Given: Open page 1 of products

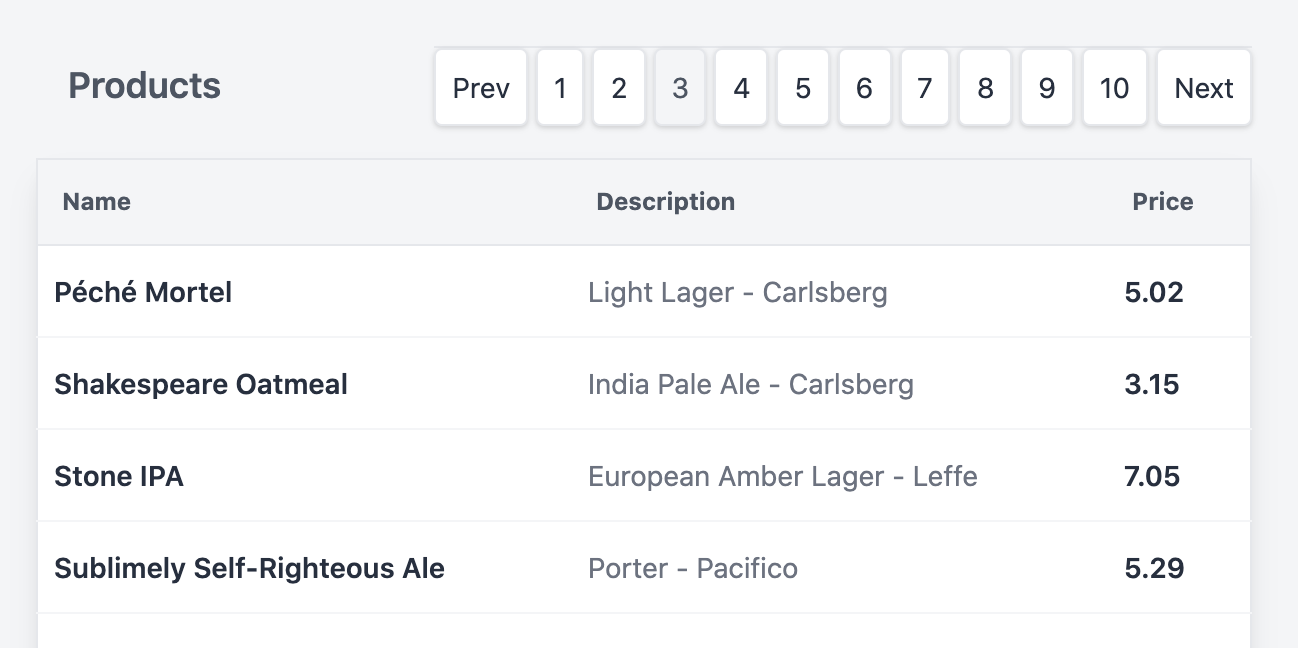Looking at the screenshot, I should (560, 88).
